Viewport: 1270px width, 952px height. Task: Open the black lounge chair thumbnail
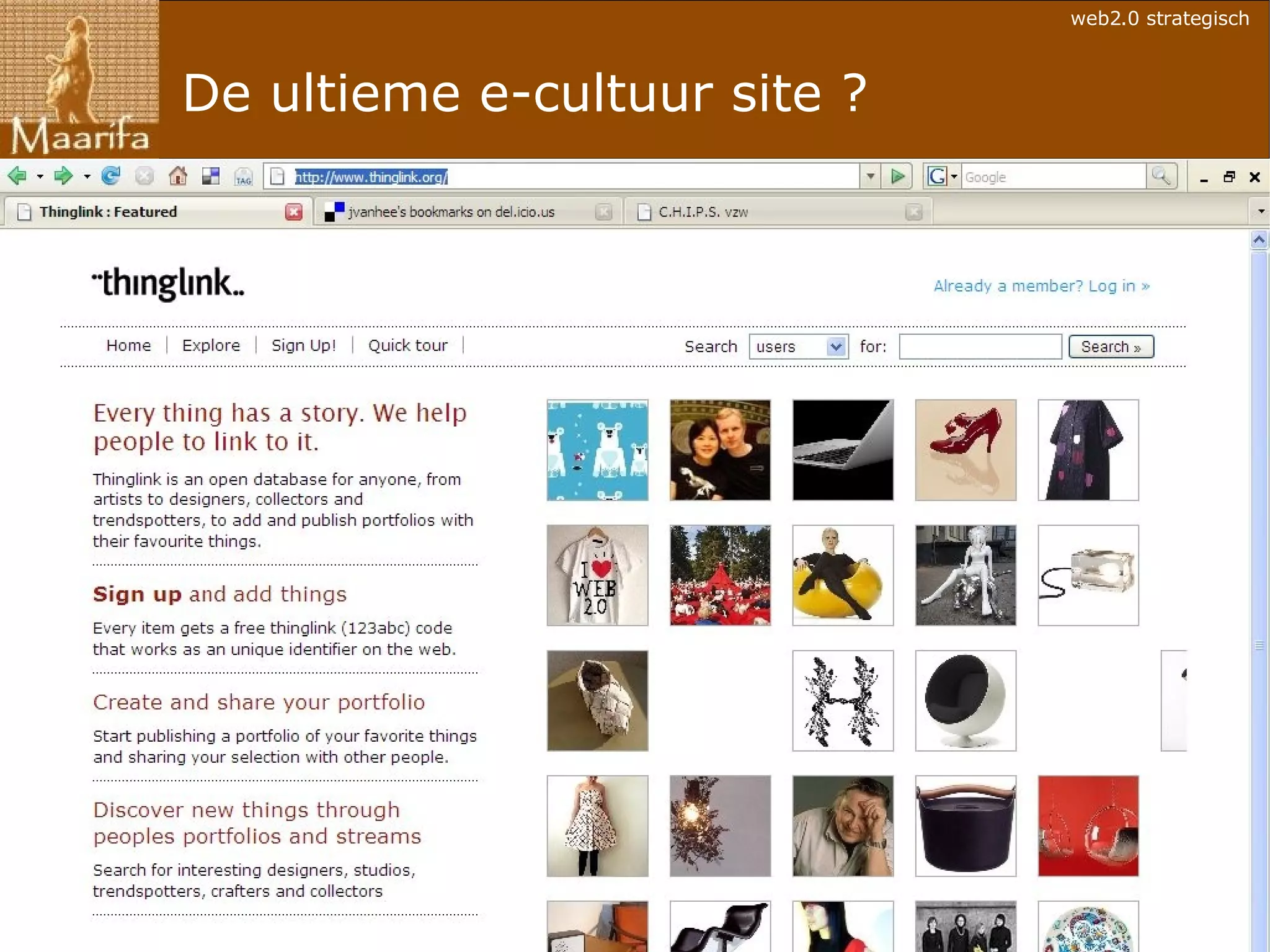(720, 927)
